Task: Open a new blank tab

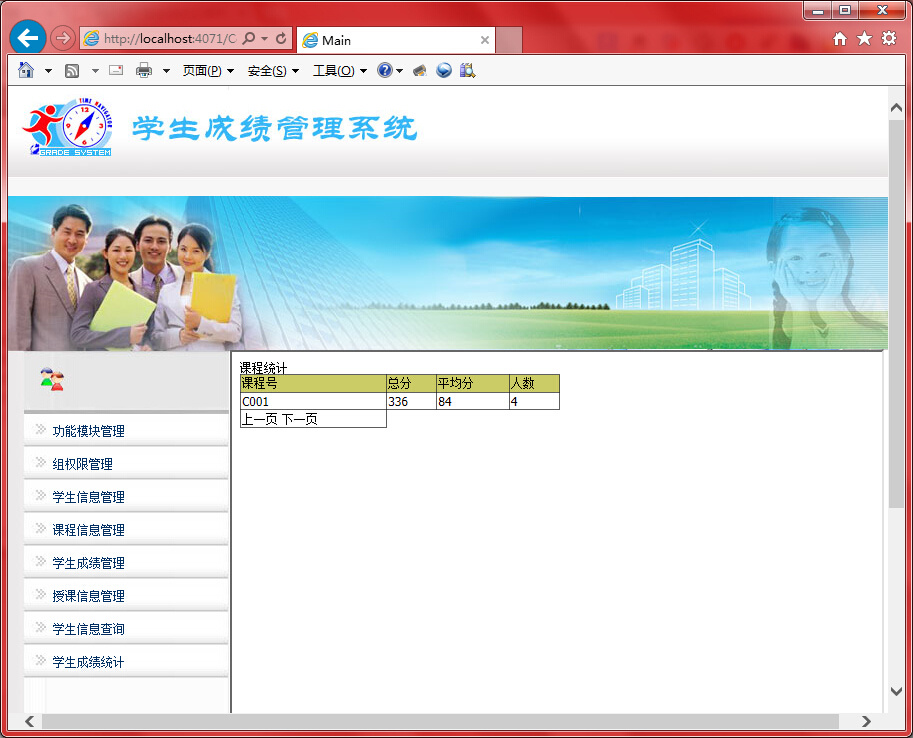Action: tap(509, 40)
